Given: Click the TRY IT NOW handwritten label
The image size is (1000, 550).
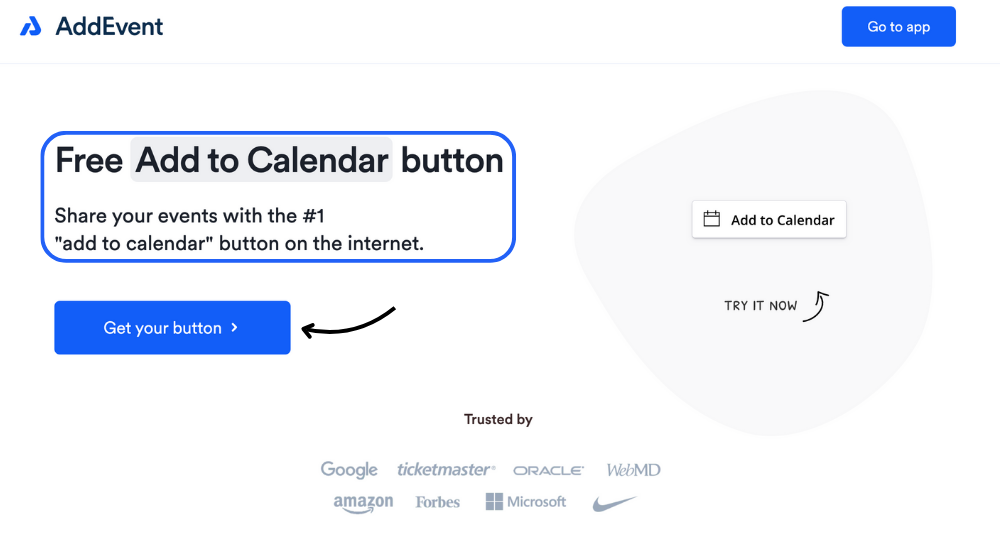Looking at the screenshot, I should tap(760, 306).
